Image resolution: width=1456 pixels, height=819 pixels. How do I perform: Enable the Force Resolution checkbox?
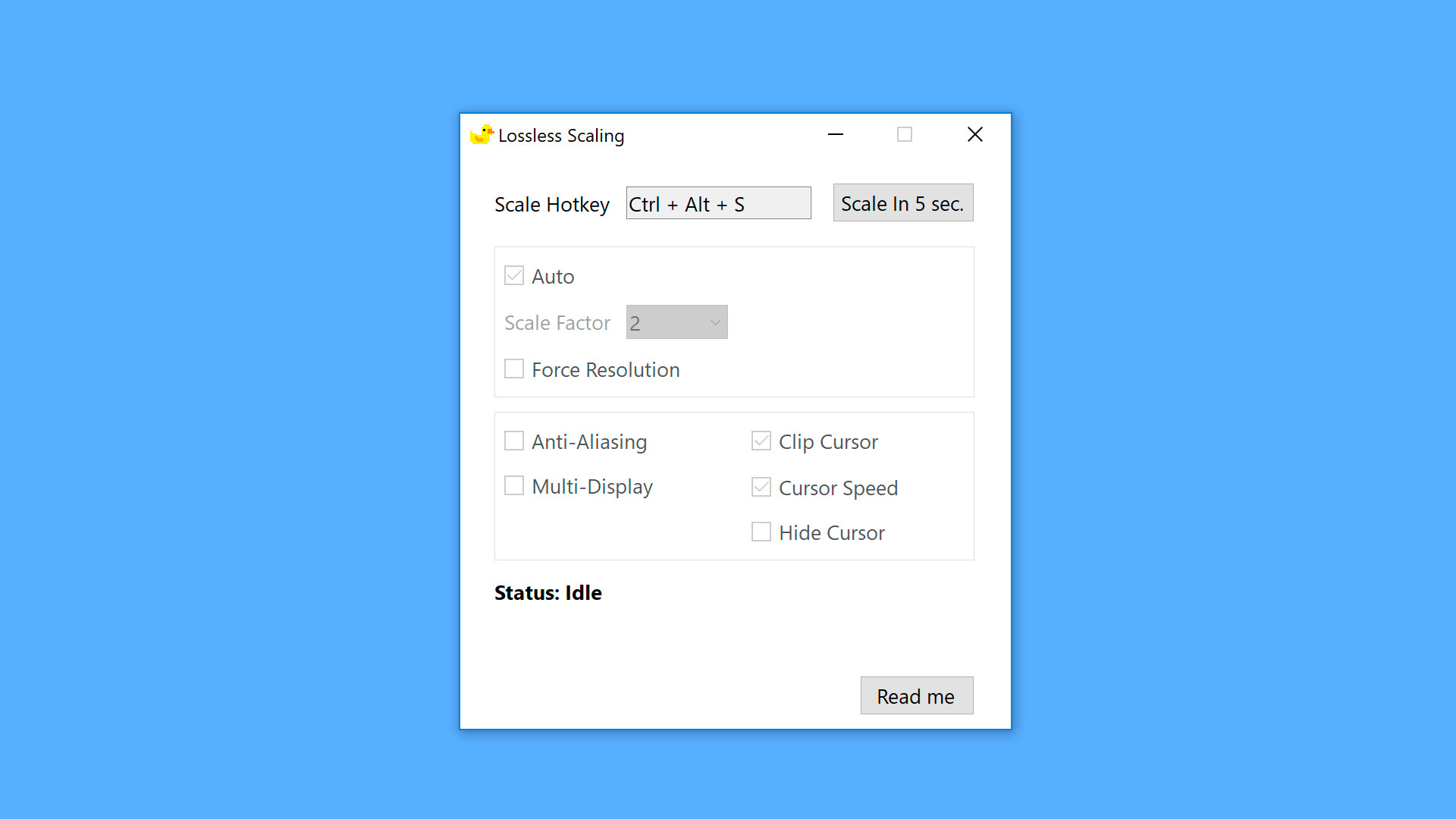click(513, 368)
